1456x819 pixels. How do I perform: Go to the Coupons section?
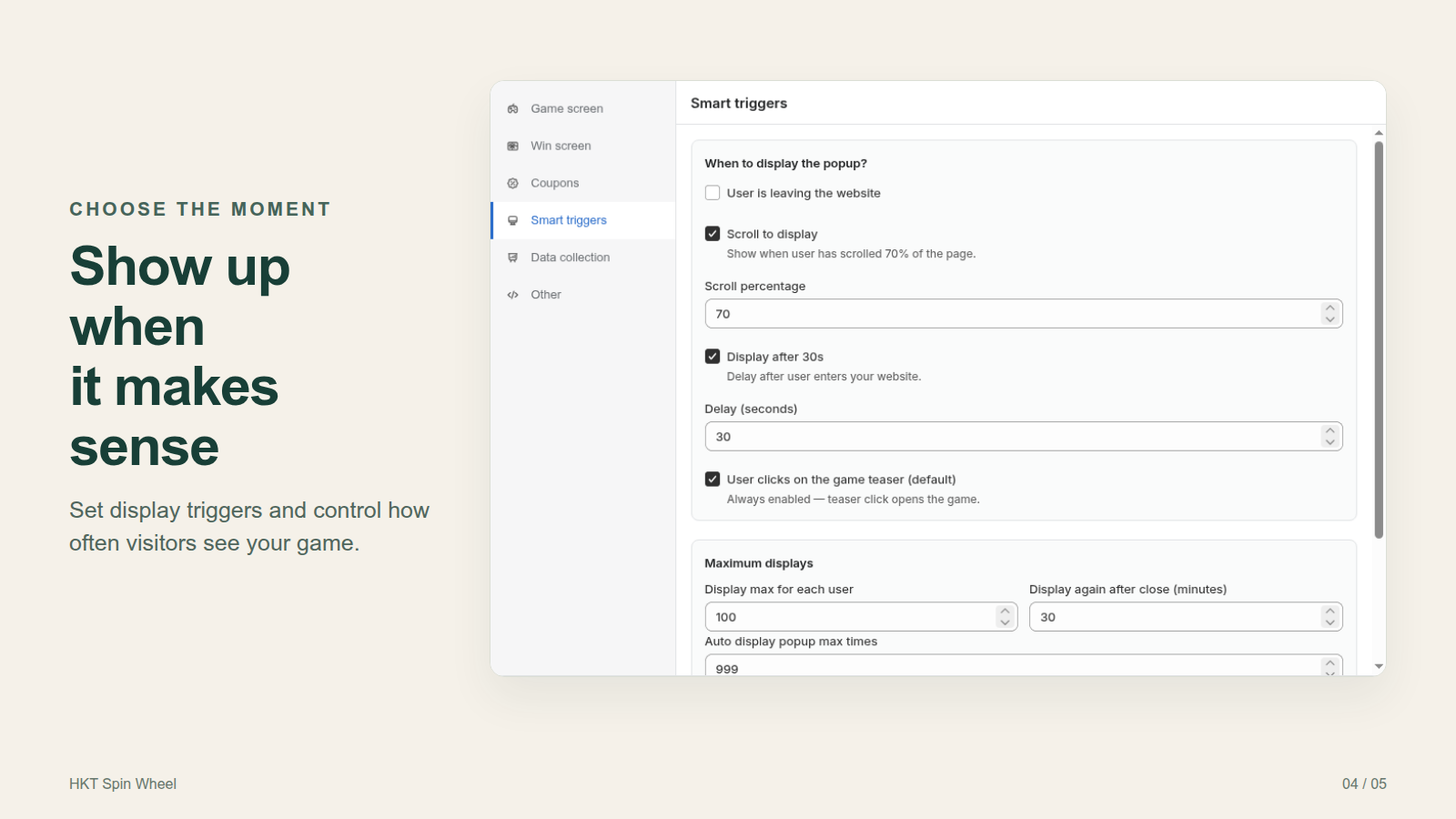[583, 184]
